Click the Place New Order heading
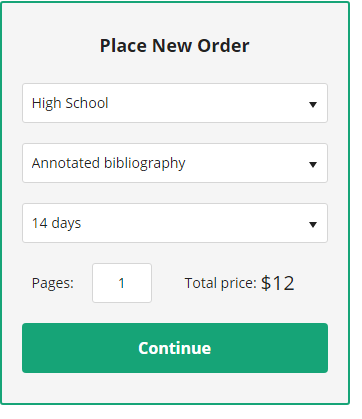Image resolution: width=362 pixels, height=419 pixels. (x=175, y=46)
